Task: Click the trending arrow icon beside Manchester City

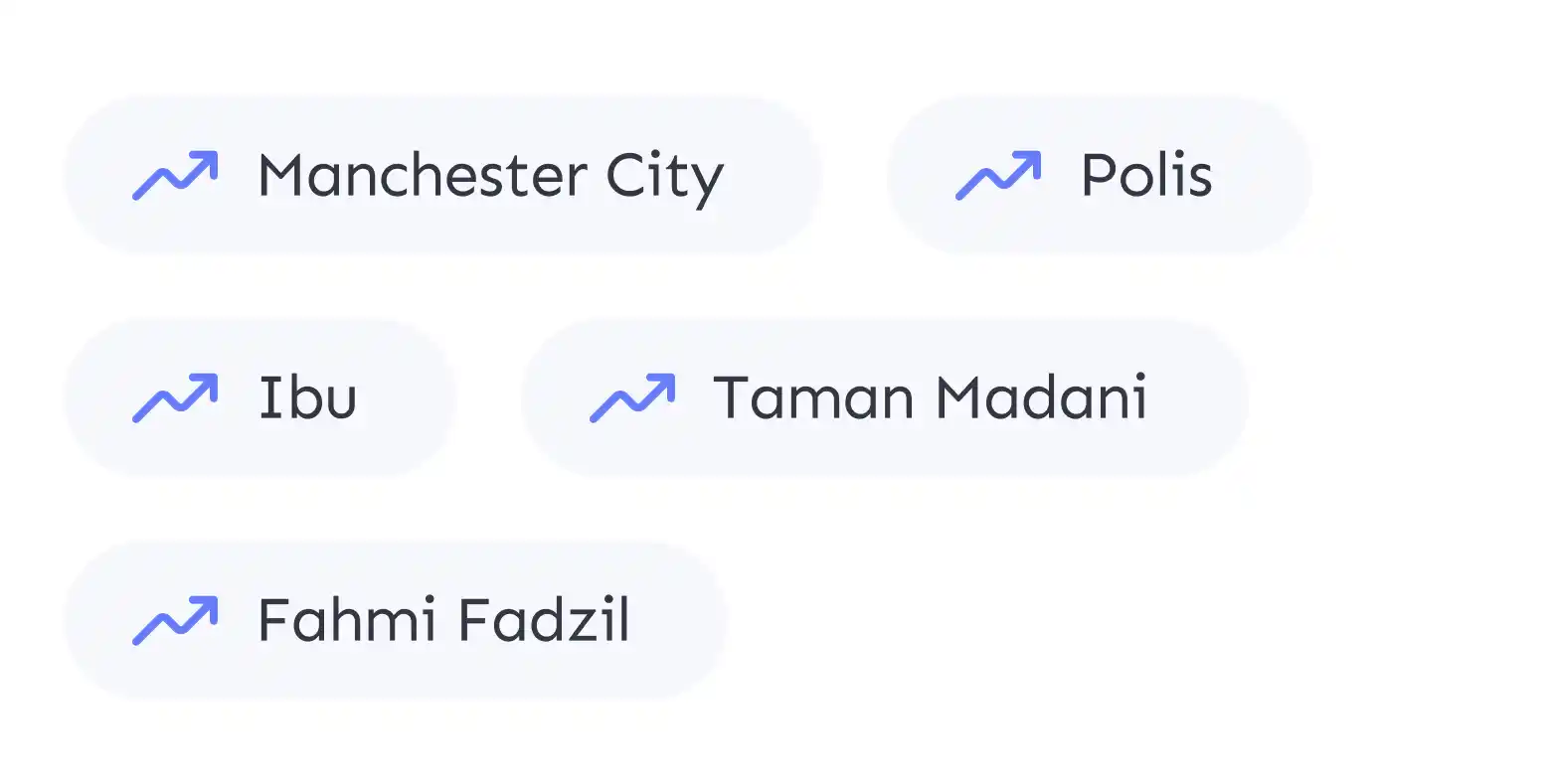Action: 175,176
